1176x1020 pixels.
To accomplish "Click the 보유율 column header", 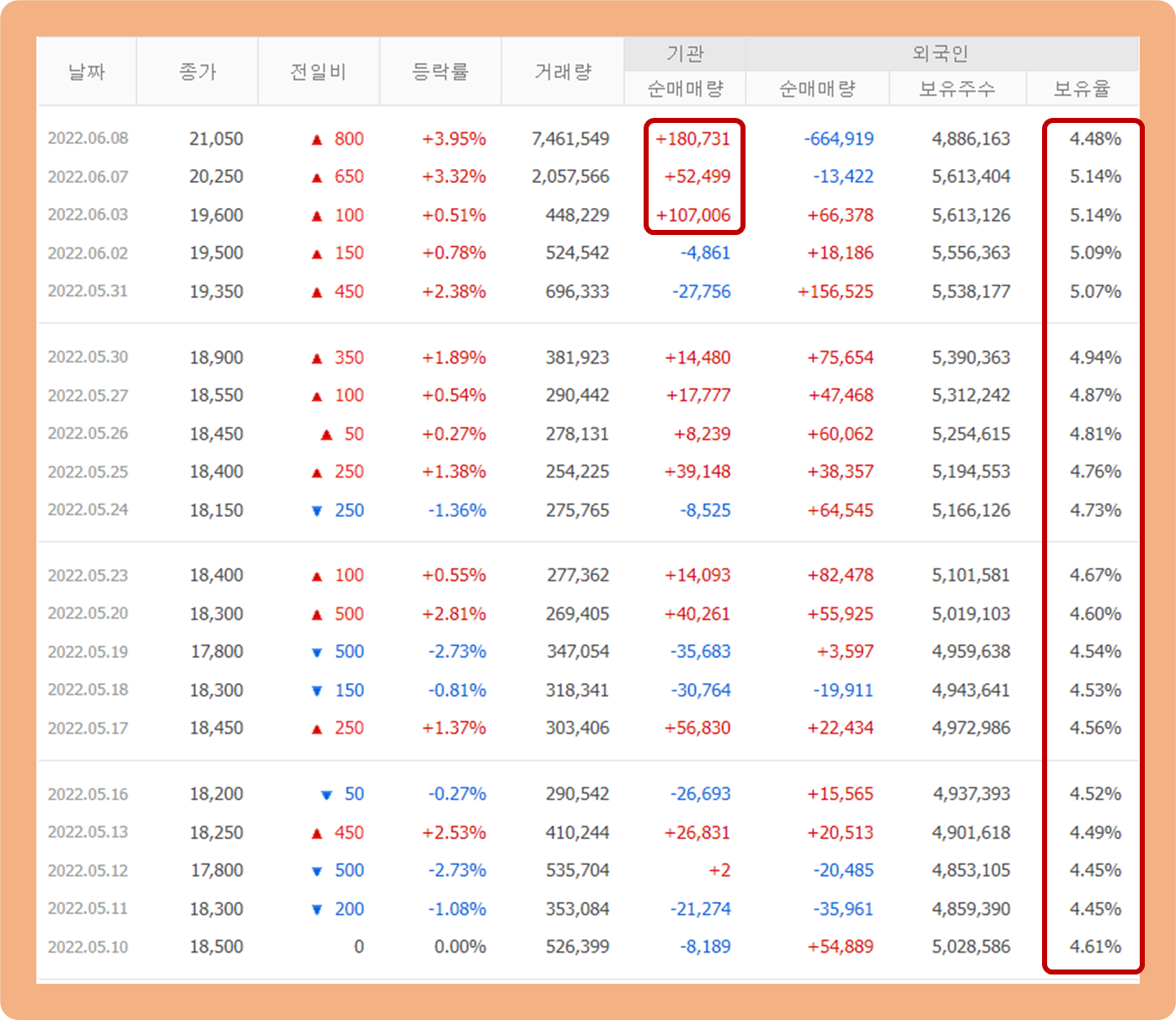I will (1082, 88).
